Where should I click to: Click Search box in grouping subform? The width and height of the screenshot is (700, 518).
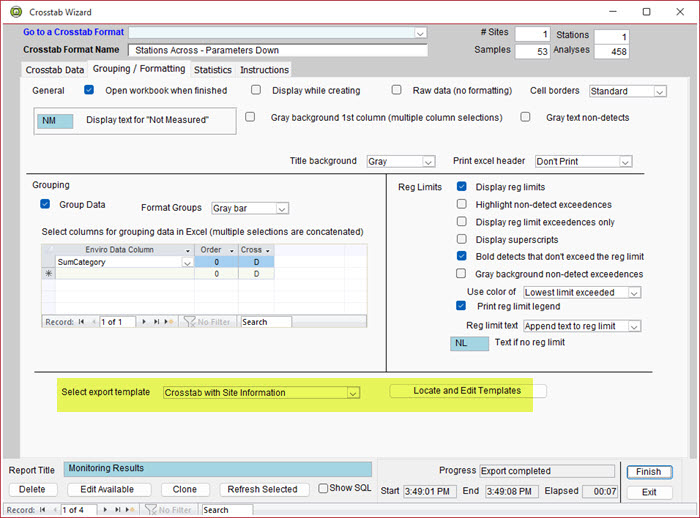pyautogui.click(x=266, y=322)
